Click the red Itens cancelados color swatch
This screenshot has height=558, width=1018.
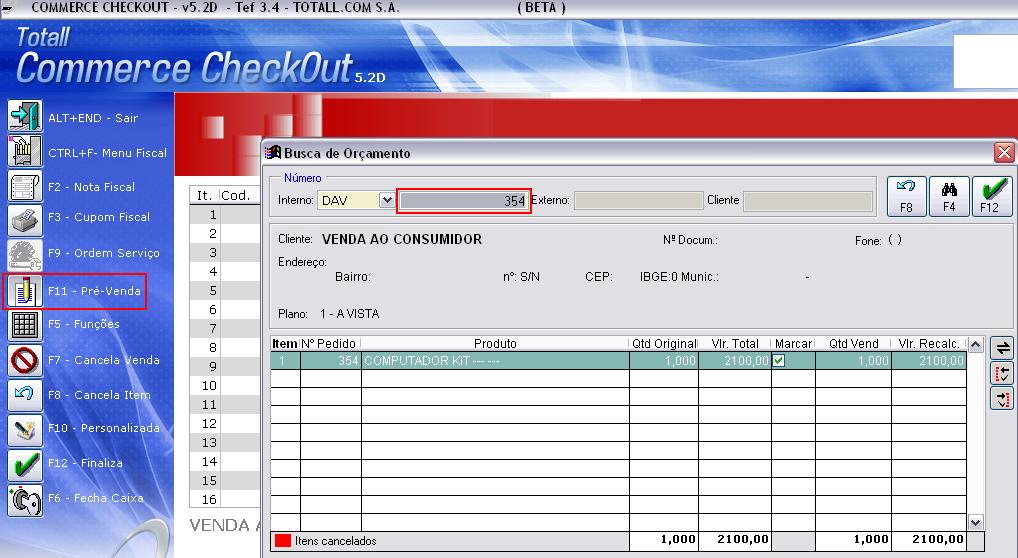click(x=283, y=541)
